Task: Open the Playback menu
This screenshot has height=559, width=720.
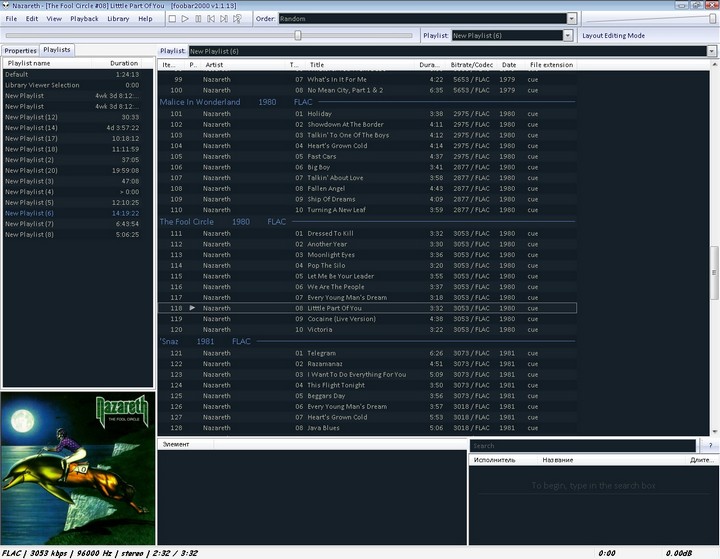Action: pos(84,18)
